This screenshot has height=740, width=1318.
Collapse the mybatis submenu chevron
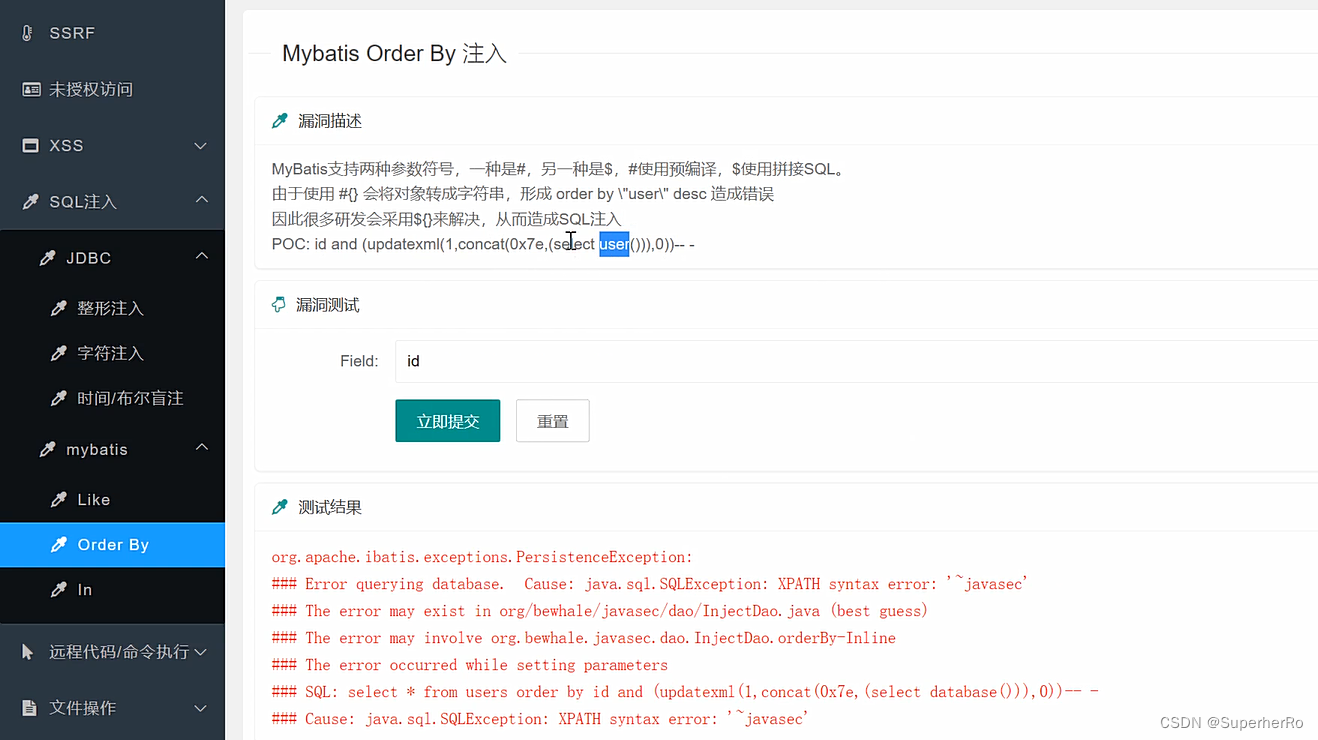201,447
